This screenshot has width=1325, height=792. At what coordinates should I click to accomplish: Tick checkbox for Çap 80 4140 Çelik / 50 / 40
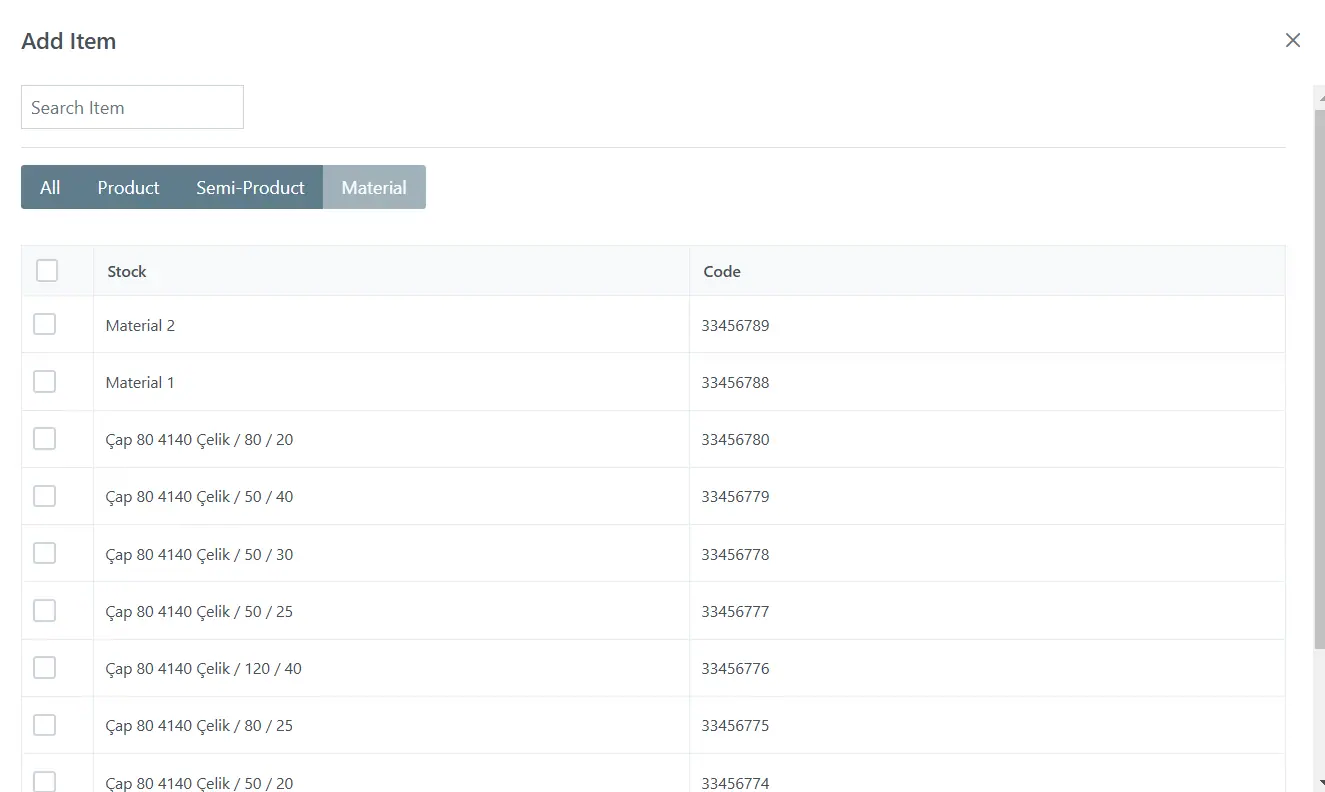(44, 495)
